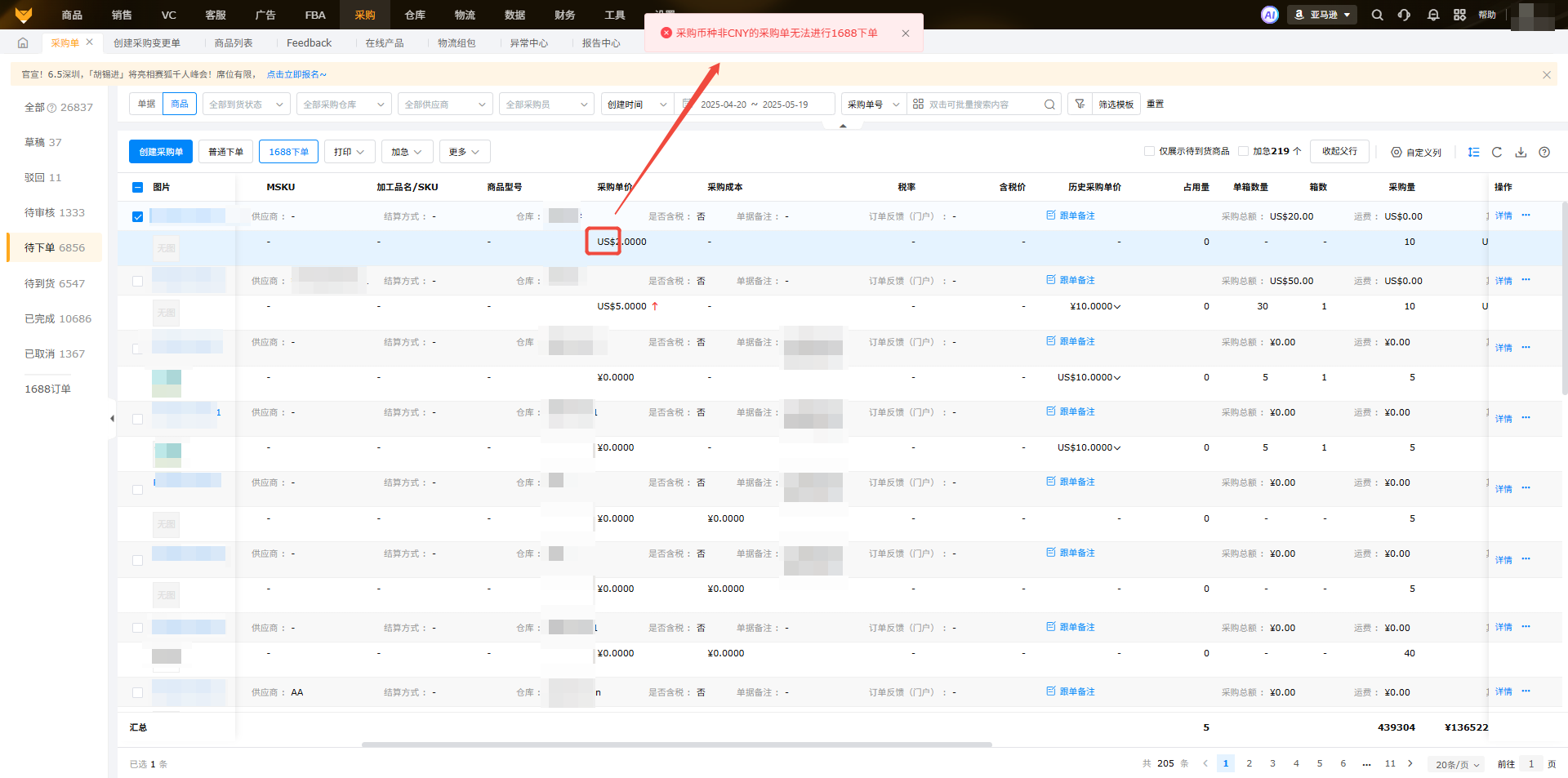Switch to the 商品列表 tab
This screenshot has height=778, width=1568.
[234, 42]
